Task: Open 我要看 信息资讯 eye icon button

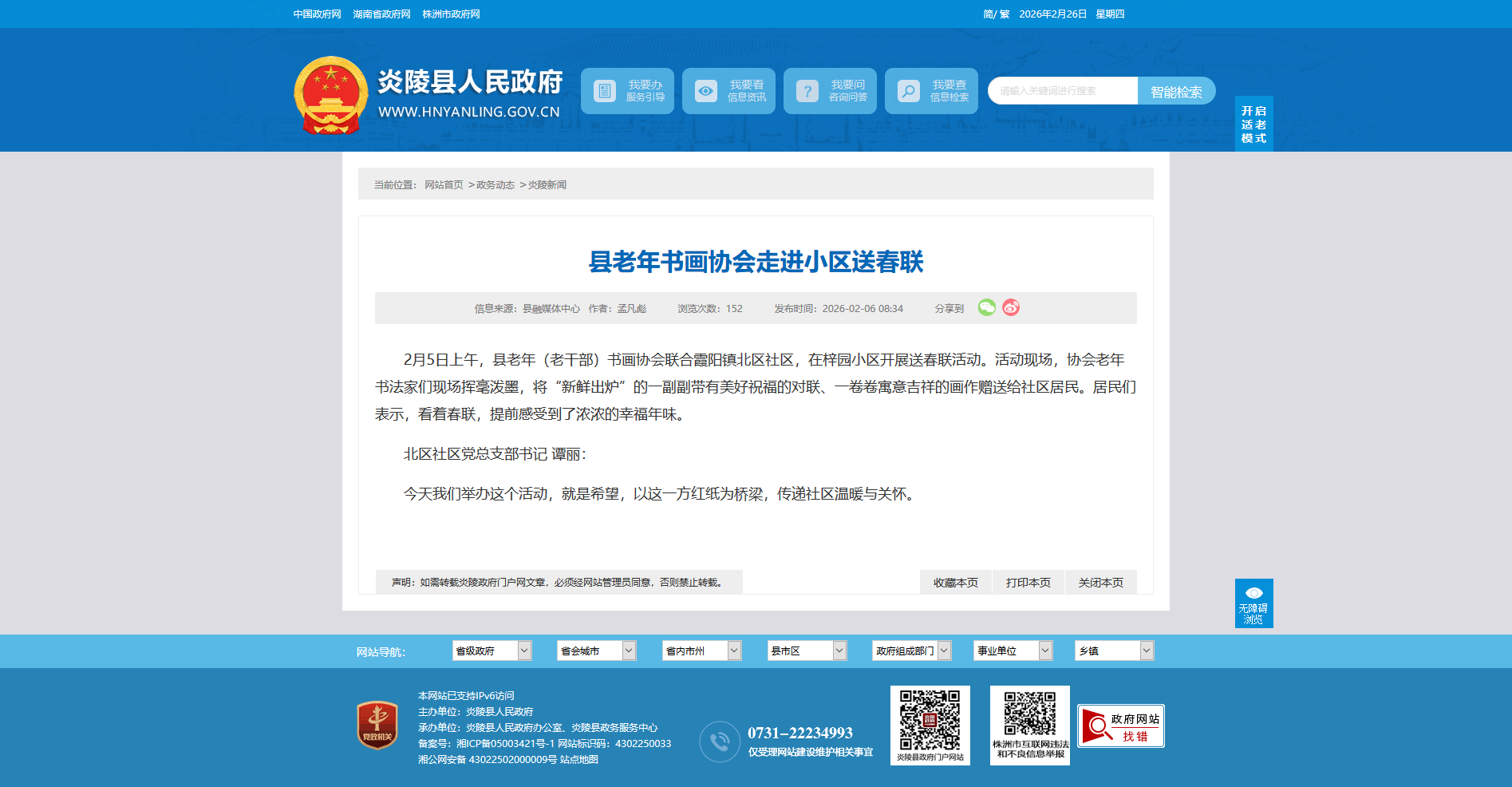Action: (728, 91)
